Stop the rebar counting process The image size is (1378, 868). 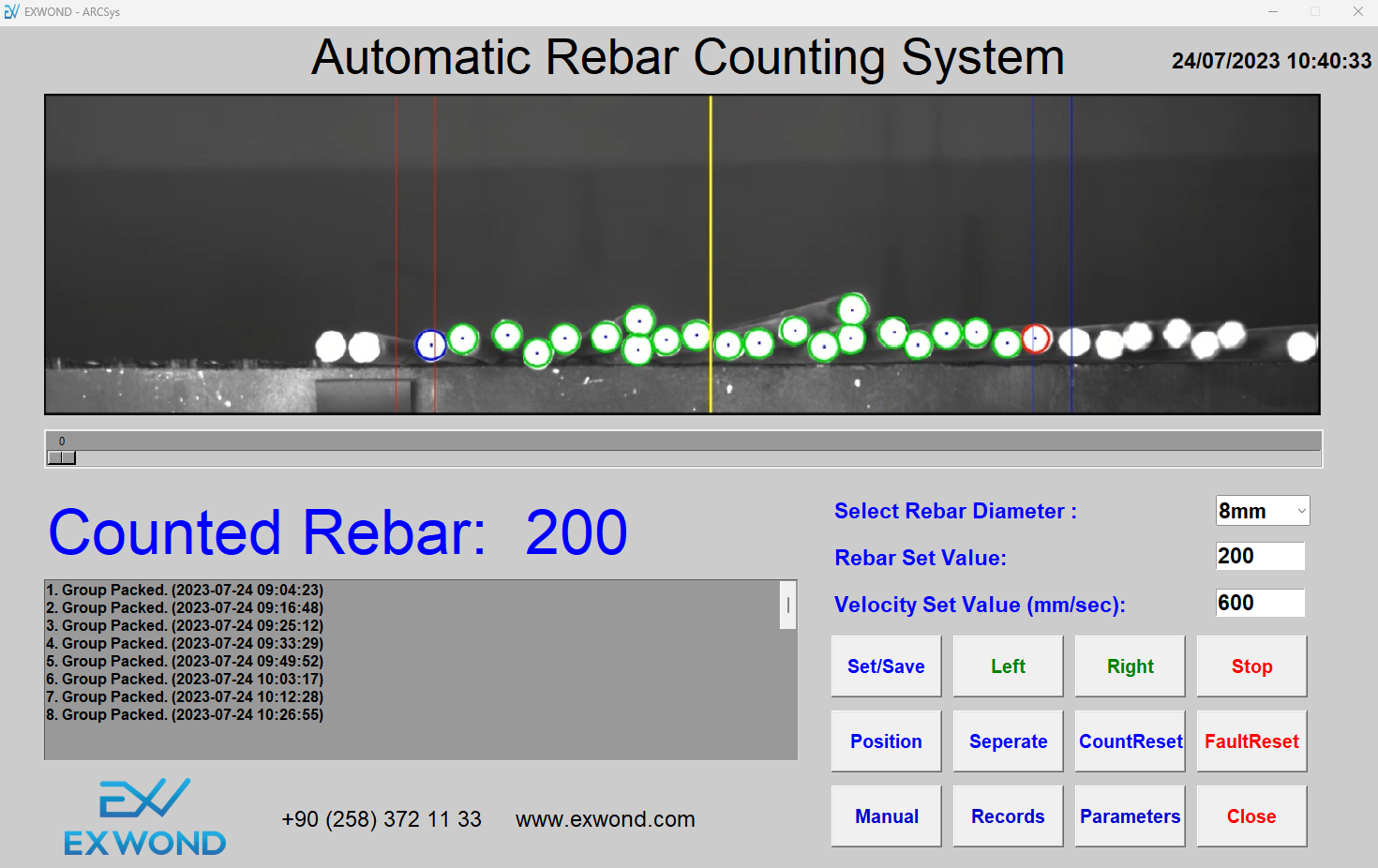(1251, 666)
